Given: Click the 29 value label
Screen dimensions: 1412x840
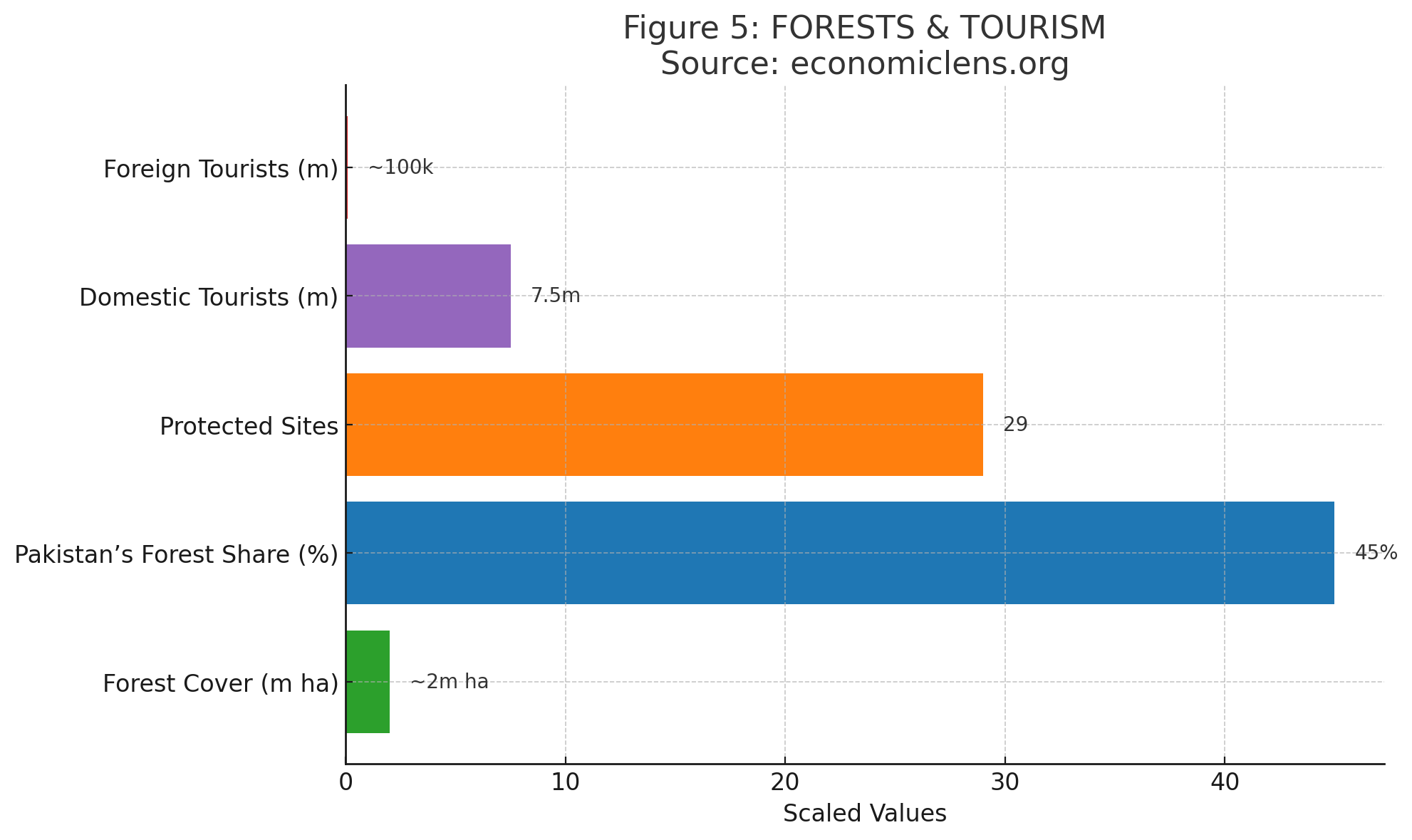Looking at the screenshot, I should [1015, 425].
